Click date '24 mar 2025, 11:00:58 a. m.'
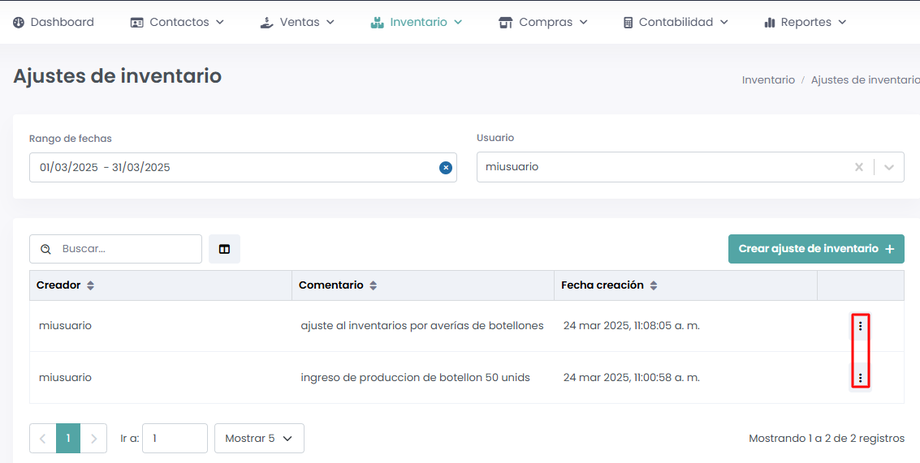The width and height of the screenshot is (920, 463). (631, 377)
